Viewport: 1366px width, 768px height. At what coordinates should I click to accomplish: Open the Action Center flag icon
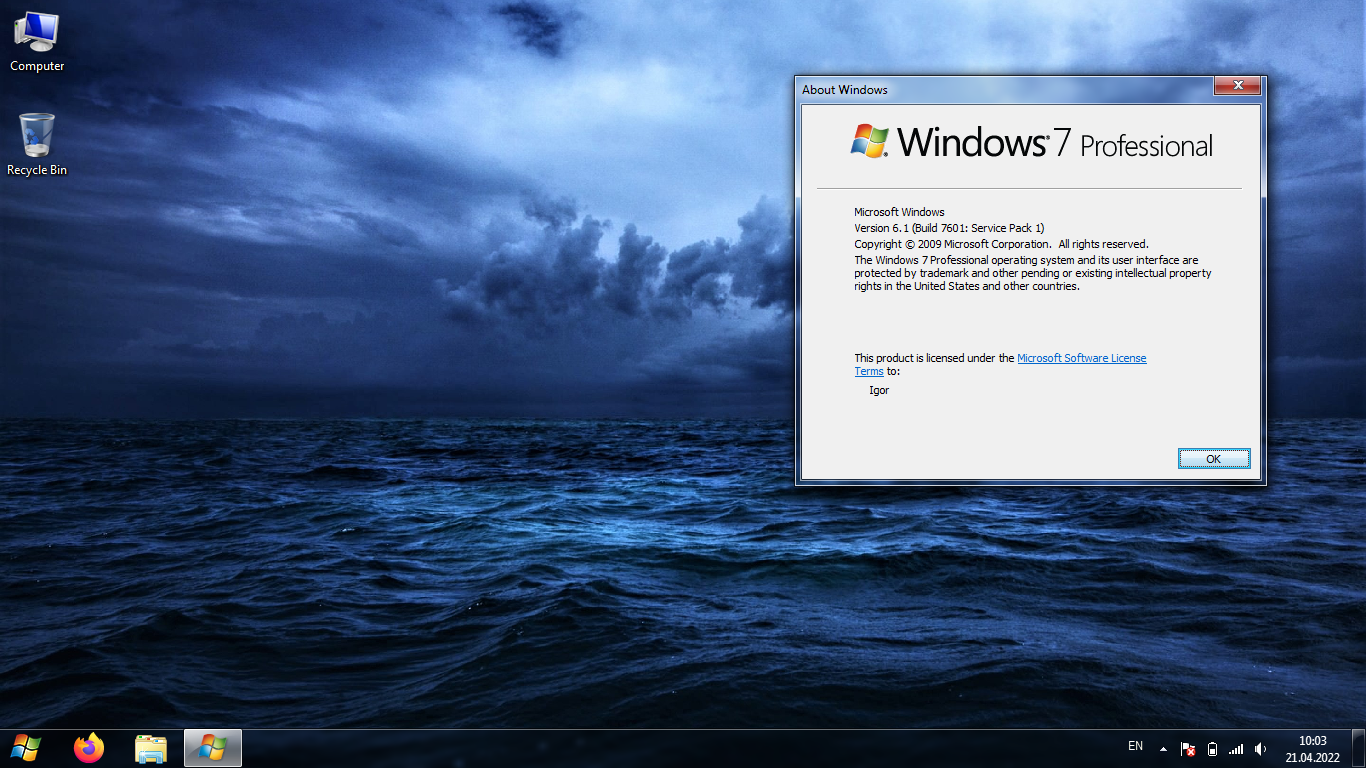pyautogui.click(x=1188, y=748)
